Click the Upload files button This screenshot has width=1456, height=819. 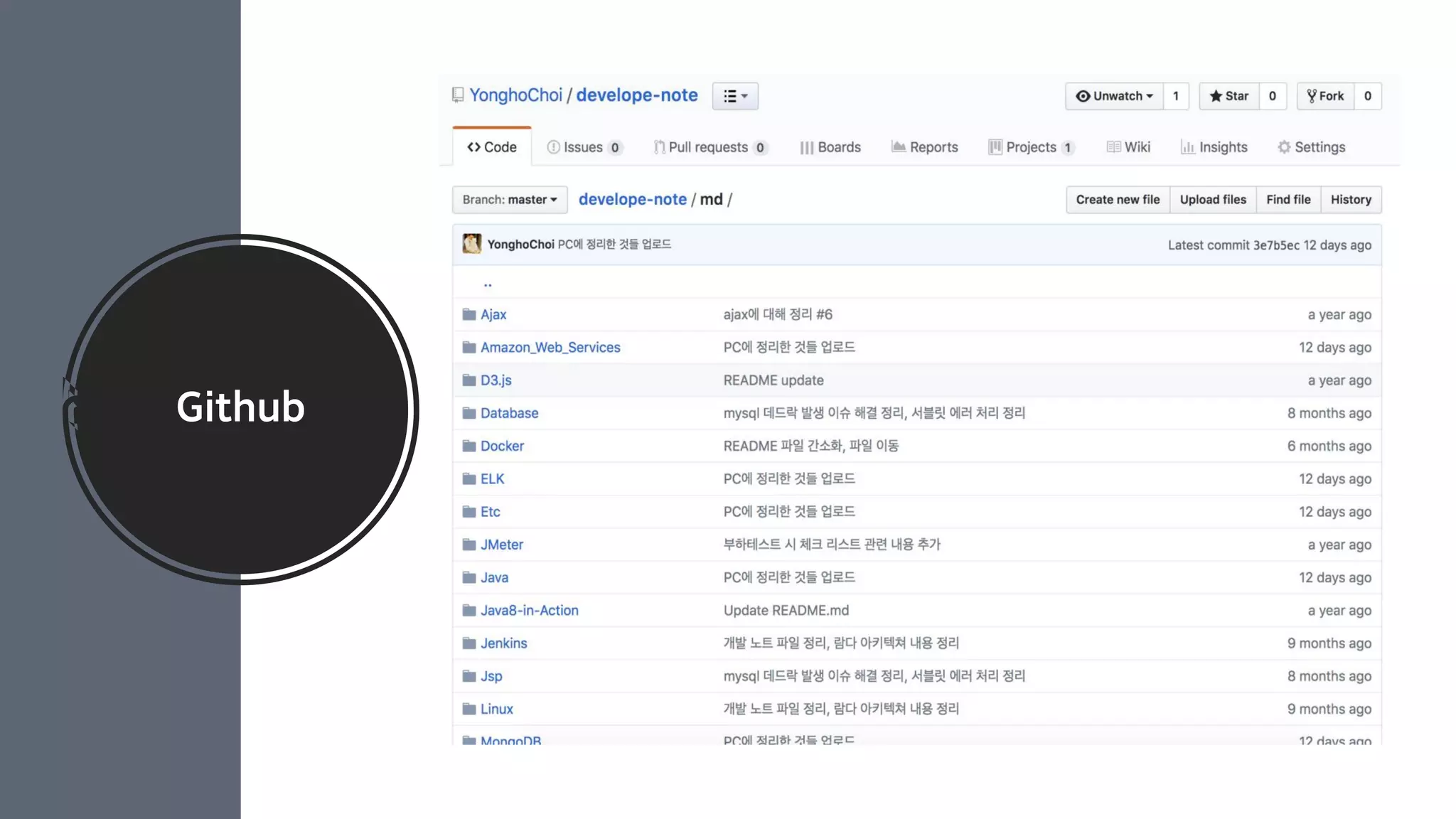1213,200
